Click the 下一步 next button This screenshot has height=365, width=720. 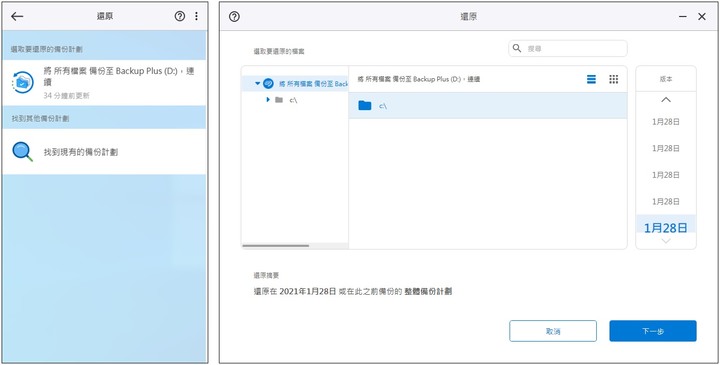[653, 331]
